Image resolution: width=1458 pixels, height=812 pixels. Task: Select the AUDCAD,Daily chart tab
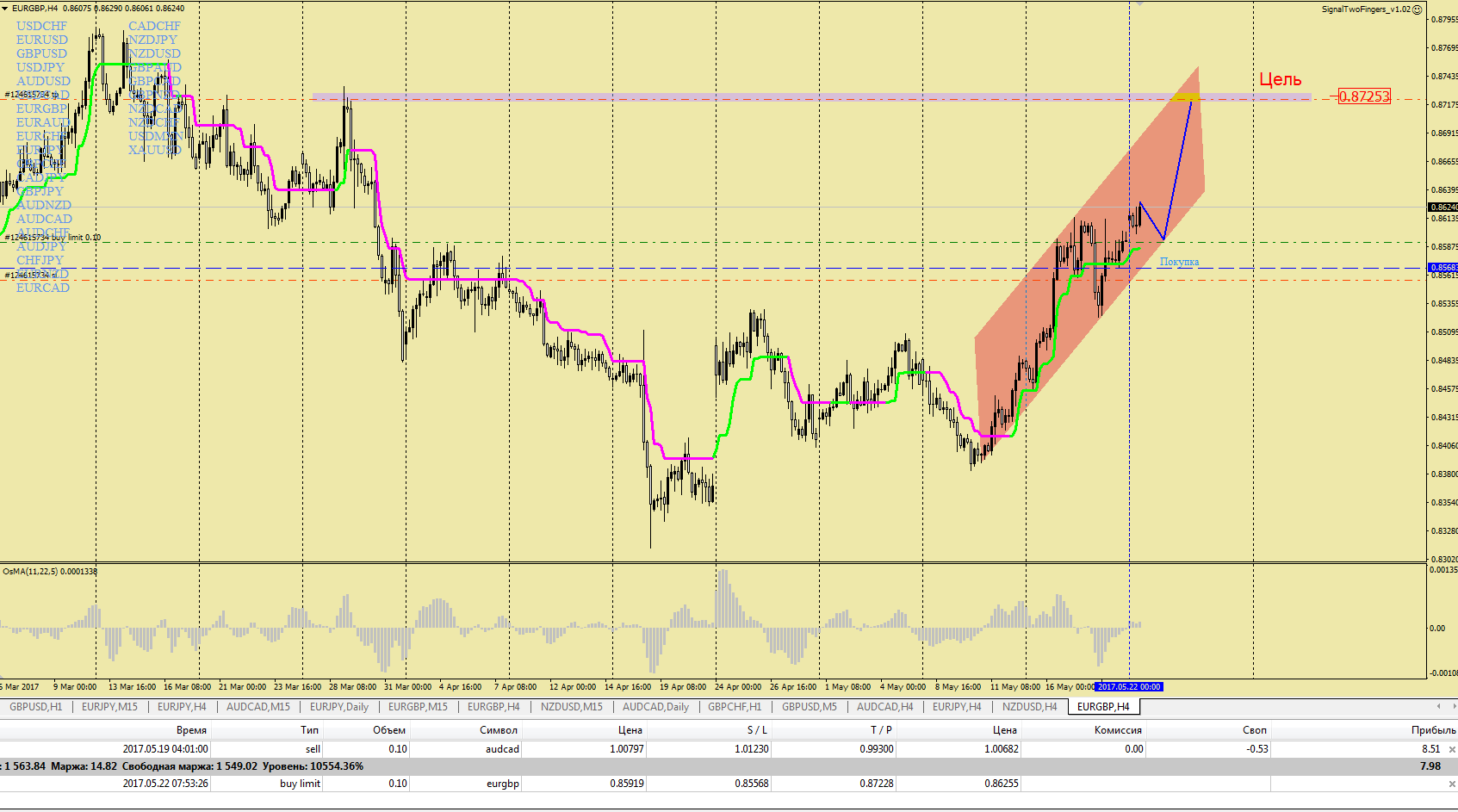click(655, 707)
